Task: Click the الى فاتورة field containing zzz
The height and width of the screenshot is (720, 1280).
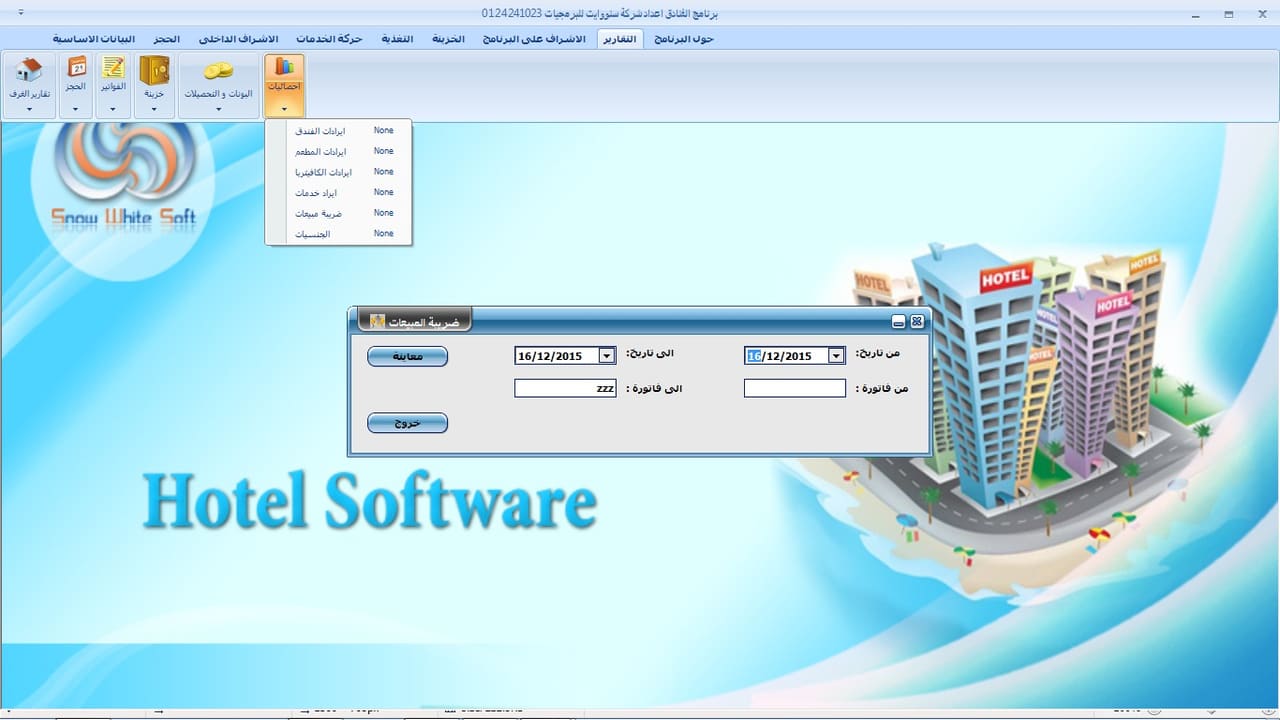Action: click(565, 388)
